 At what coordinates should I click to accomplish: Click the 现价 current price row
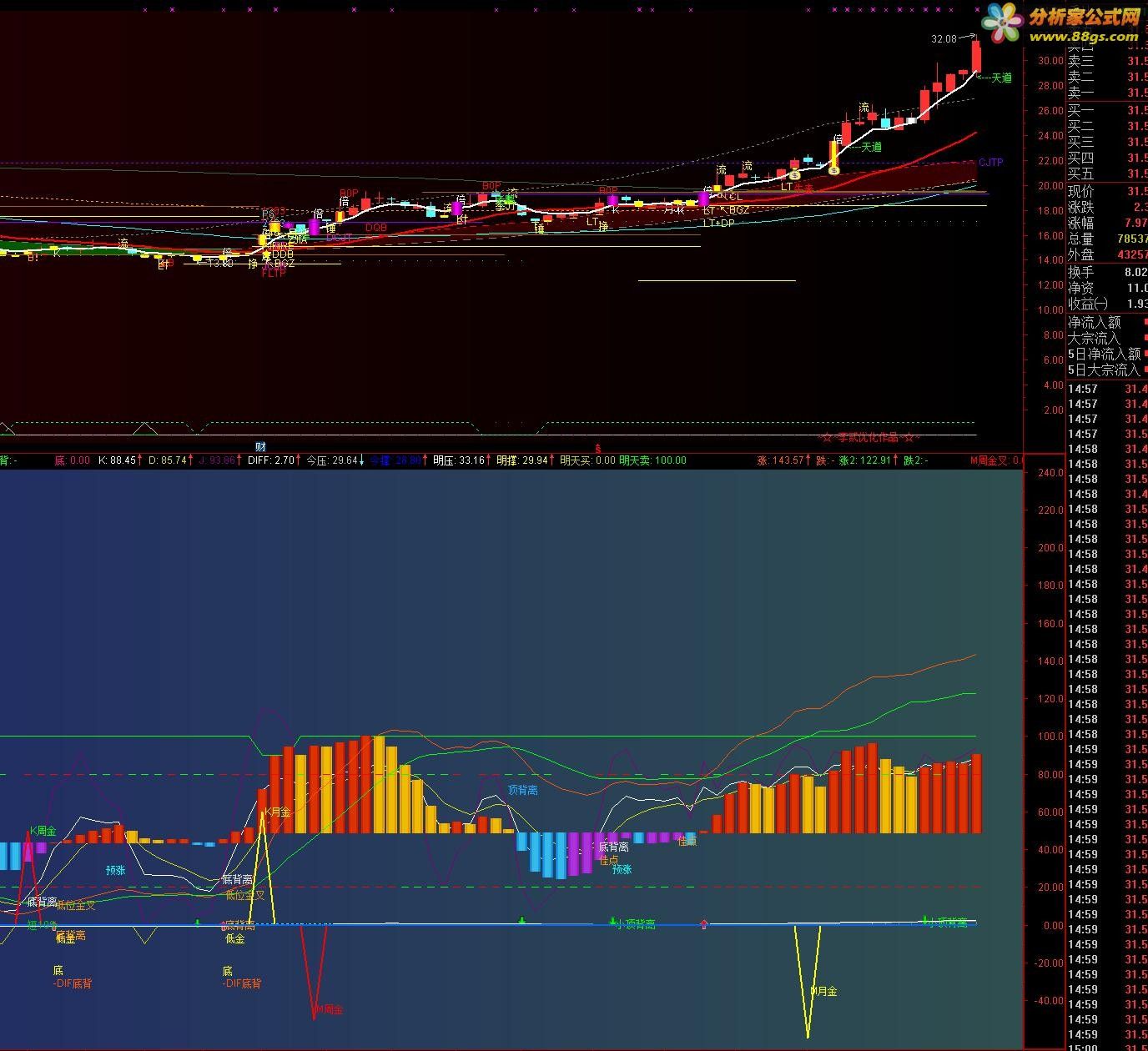(x=1107, y=191)
